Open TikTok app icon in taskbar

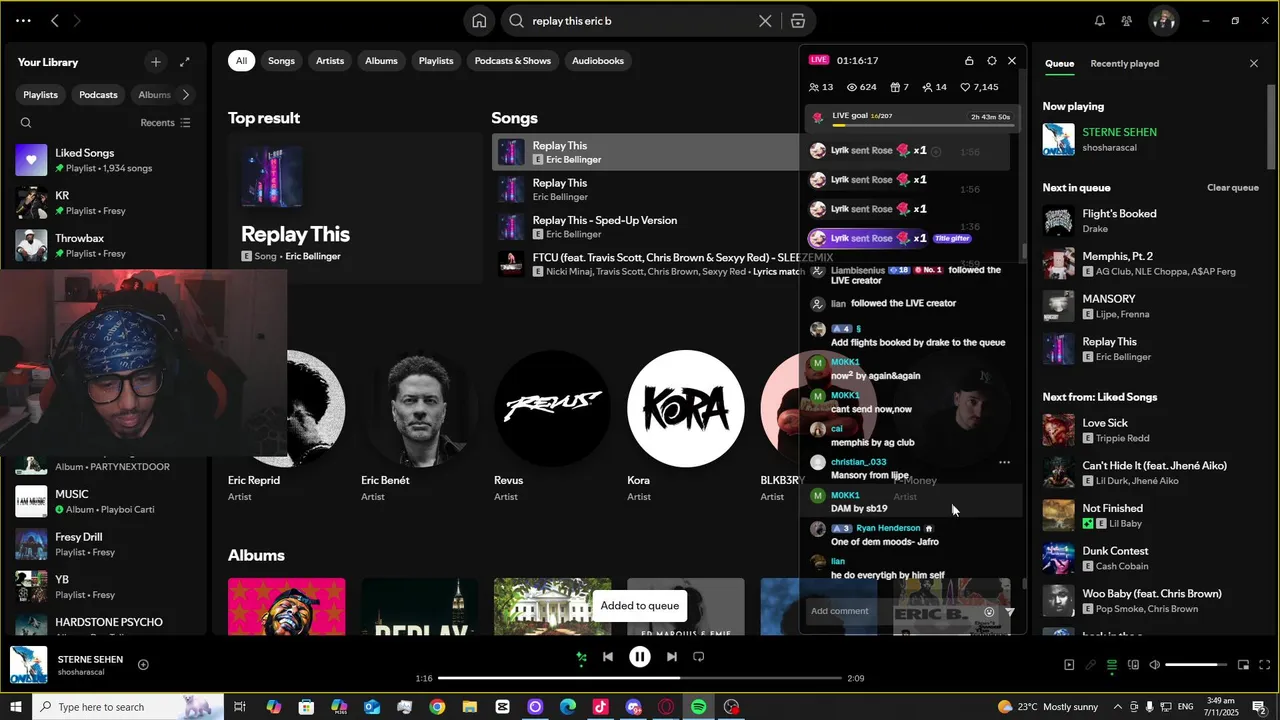pyautogui.click(x=600, y=707)
